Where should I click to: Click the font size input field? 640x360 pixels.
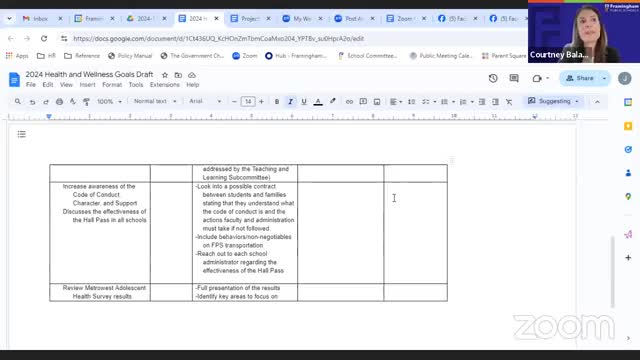248,102
